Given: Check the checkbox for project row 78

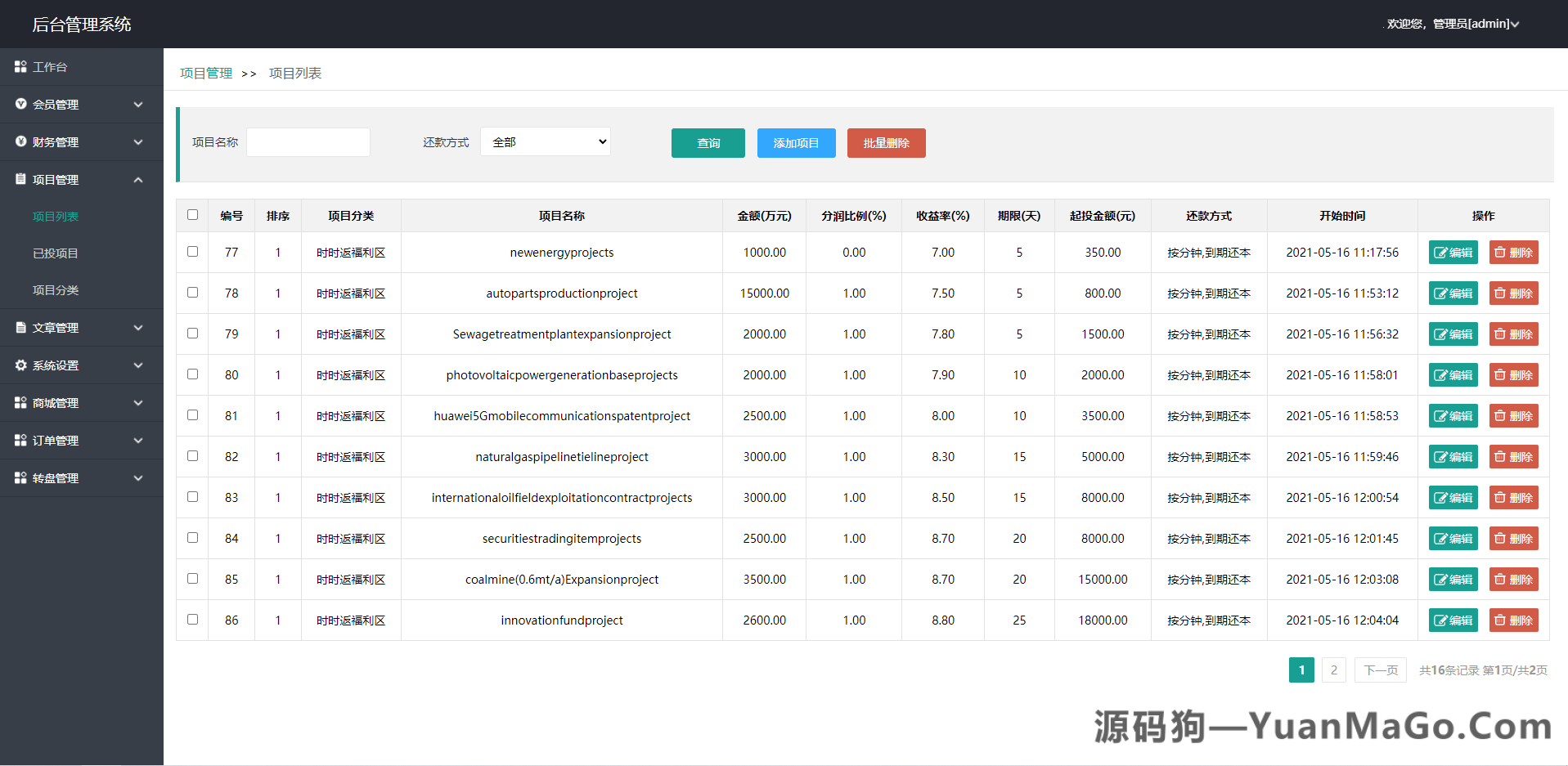Looking at the screenshot, I should click(192, 292).
